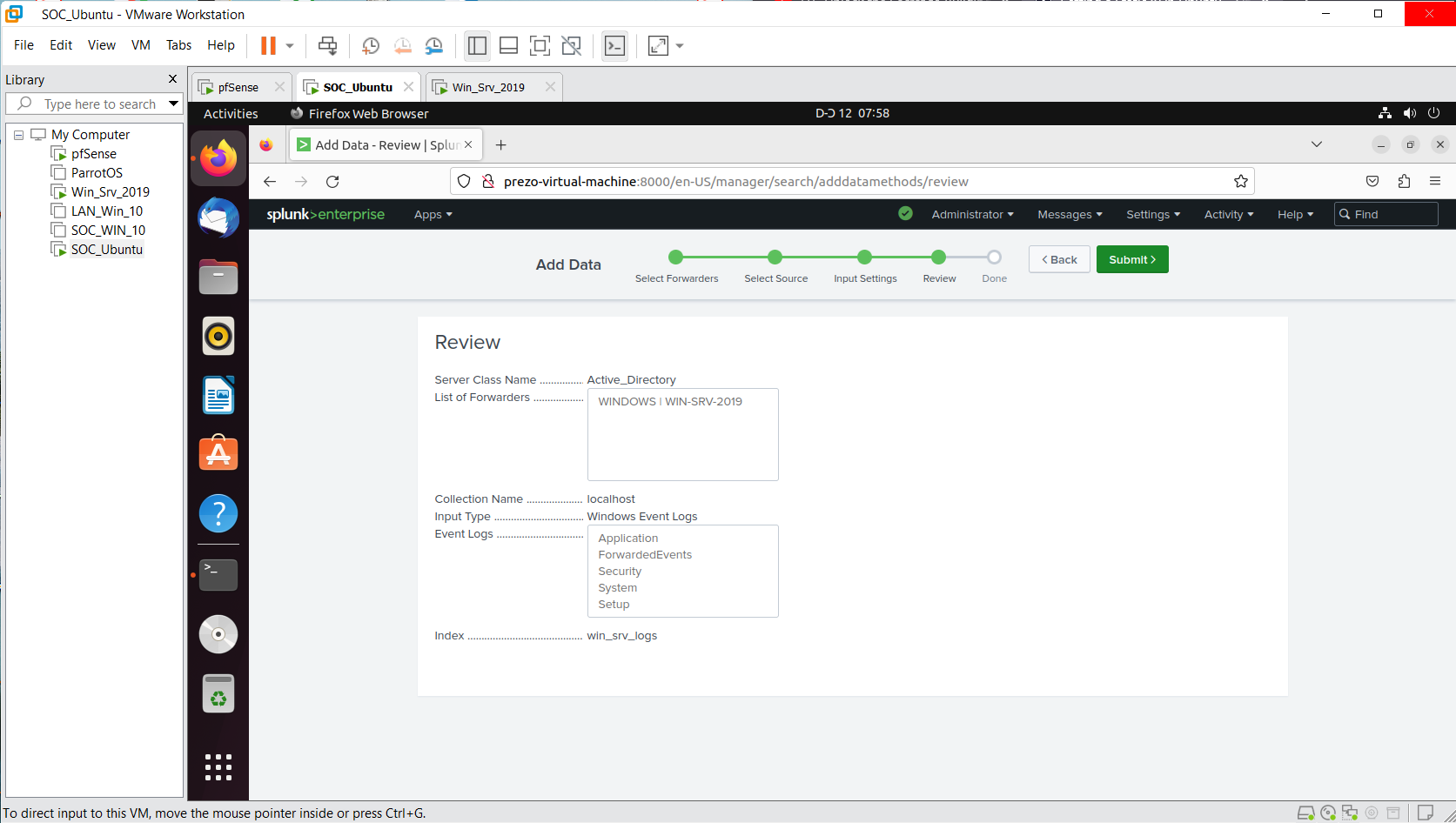Viewport: 1456px width, 823px height.
Task: Open Ubuntu Activities overview
Action: pyautogui.click(x=231, y=113)
